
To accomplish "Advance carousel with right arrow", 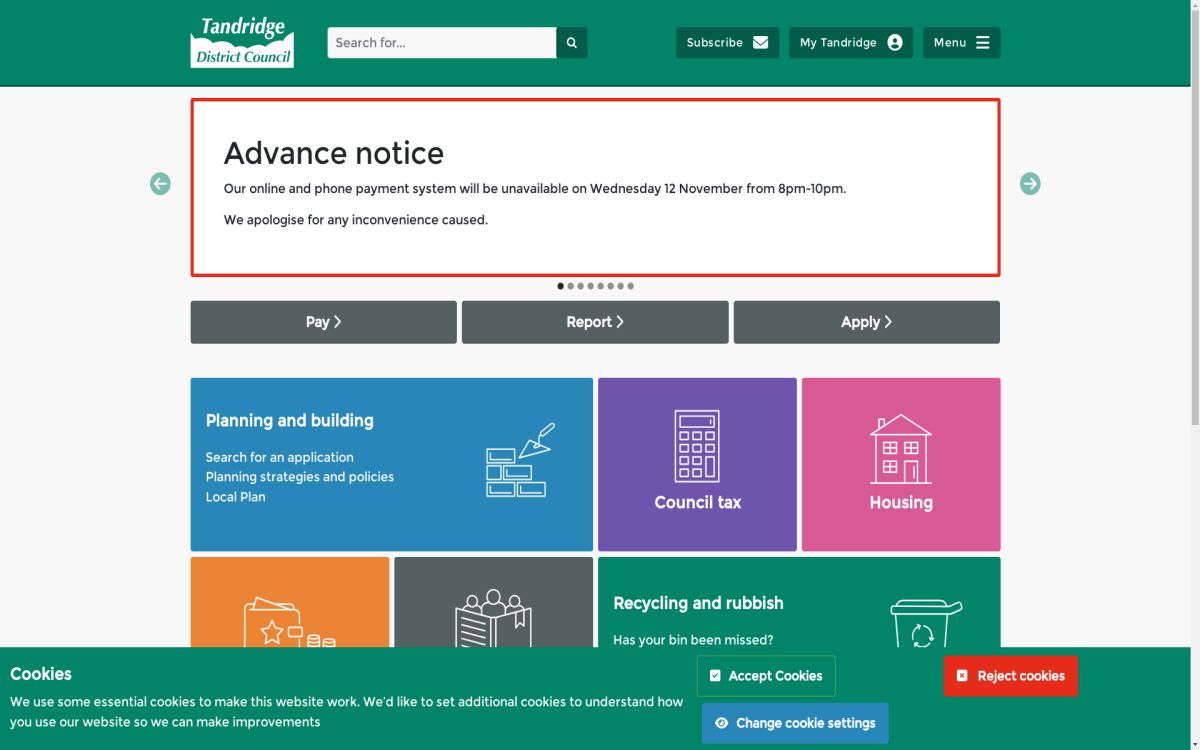I will coord(1030,183).
